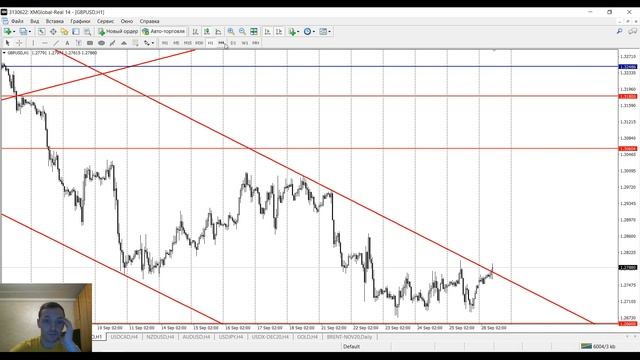640x360 pixels.
Task: Switch timeframe to H1
Action: 211,43
